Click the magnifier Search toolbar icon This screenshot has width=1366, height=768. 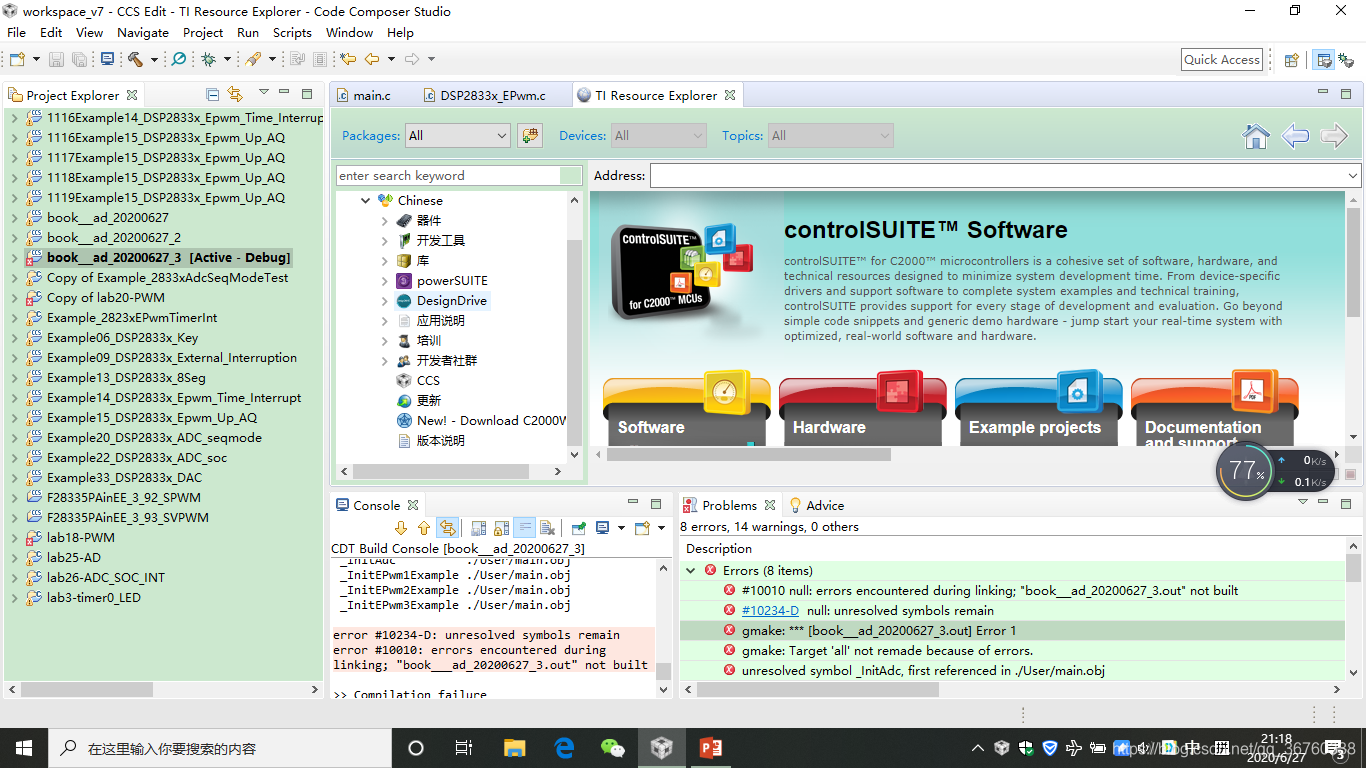(x=179, y=60)
